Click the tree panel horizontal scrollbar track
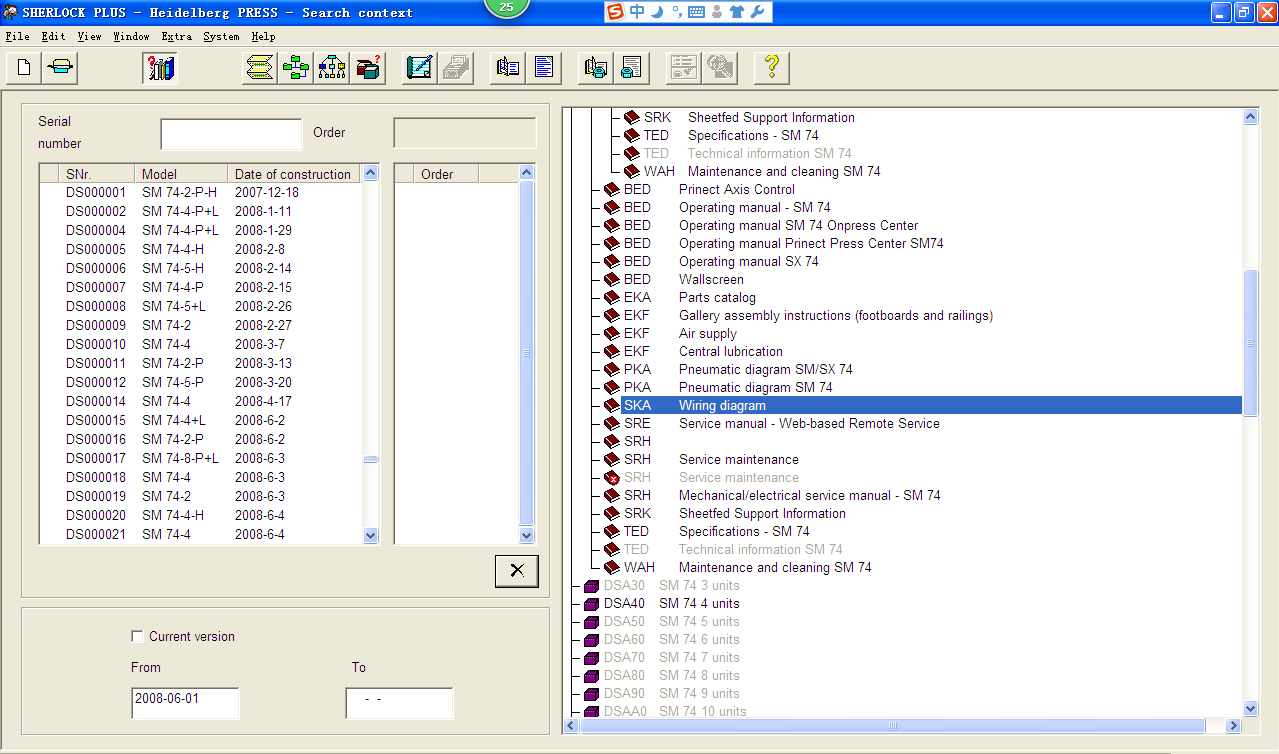 point(1050,726)
